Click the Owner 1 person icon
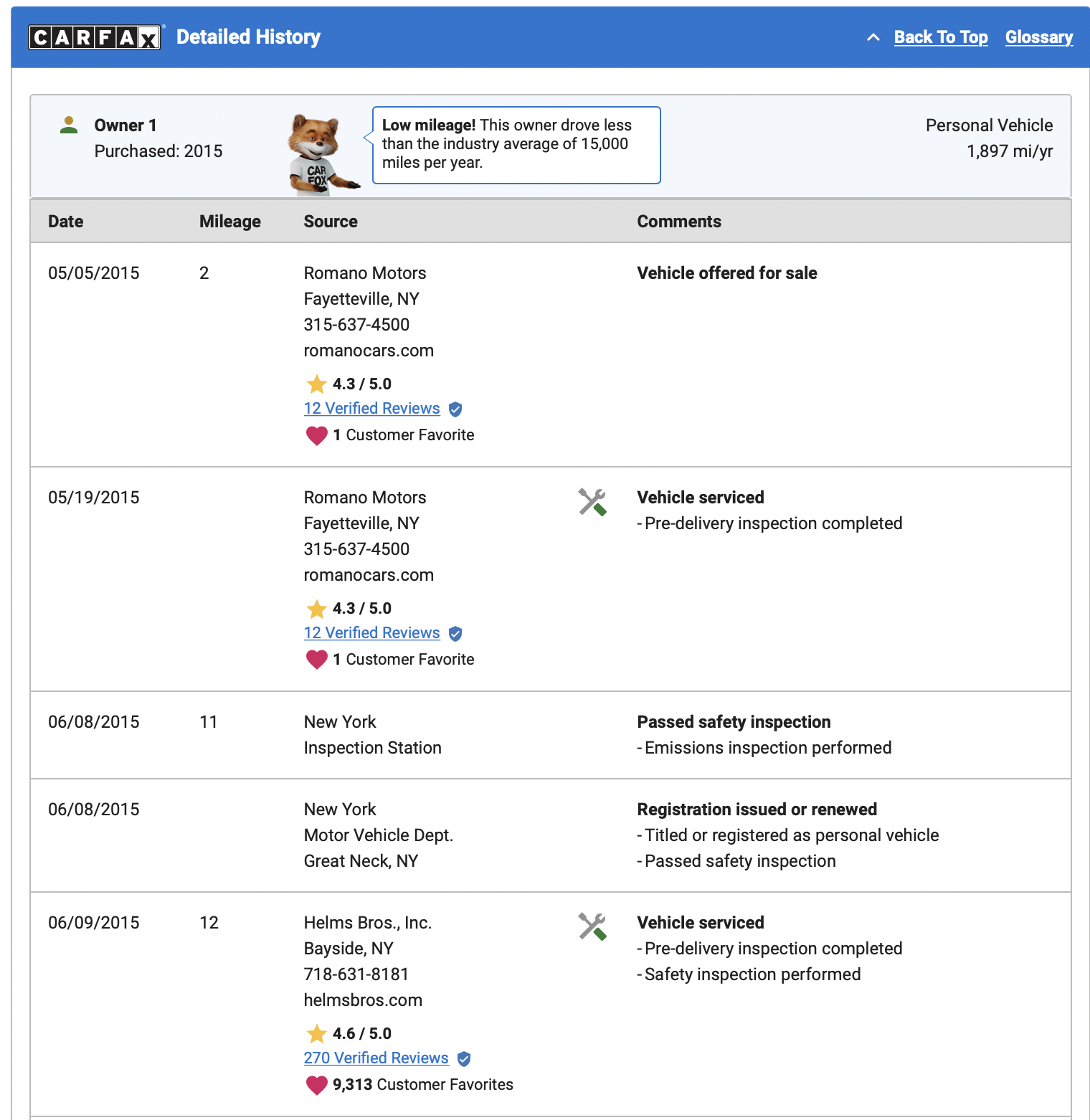This screenshot has width=1090, height=1120. tap(69, 125)
